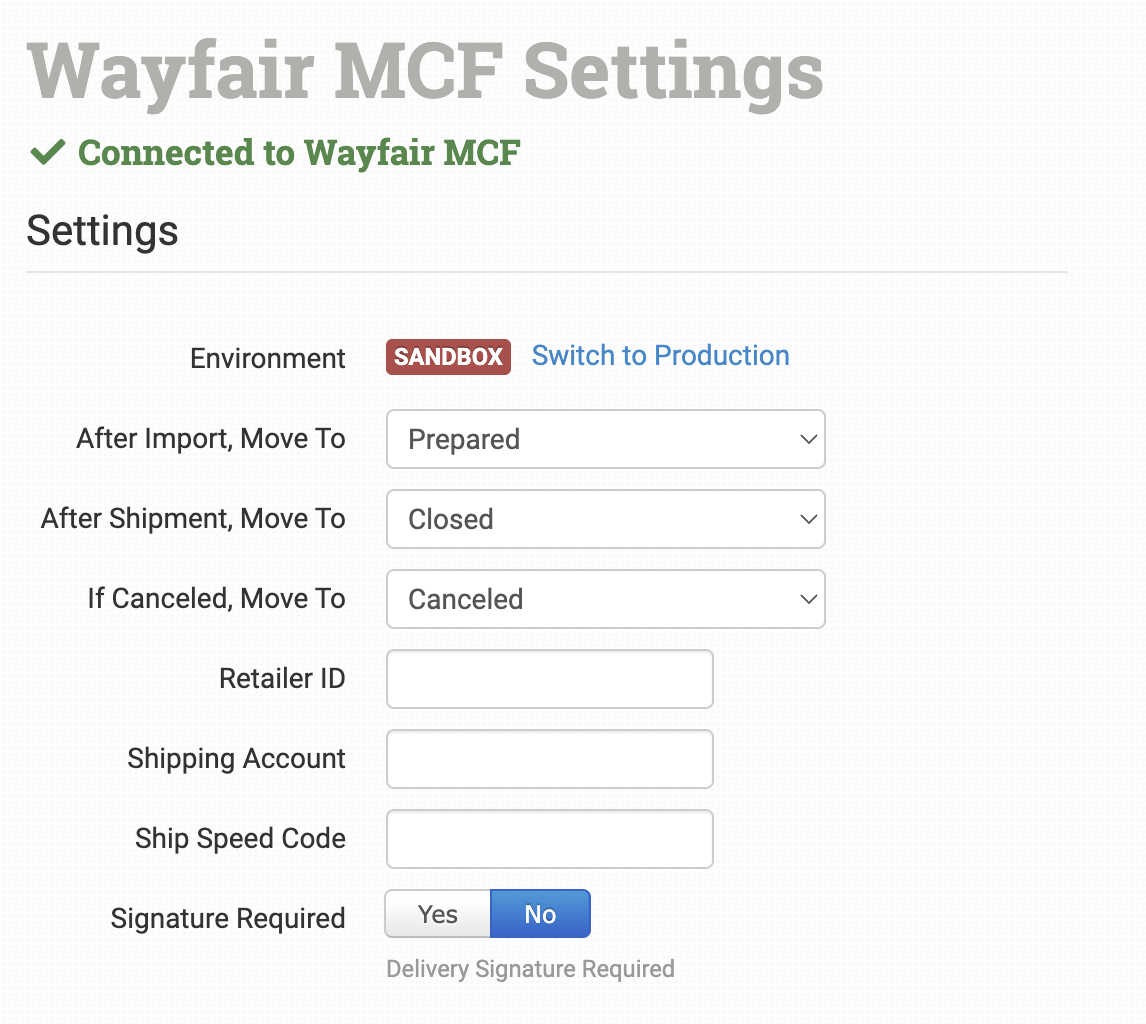Click the green connected checkmark icon

47,153
